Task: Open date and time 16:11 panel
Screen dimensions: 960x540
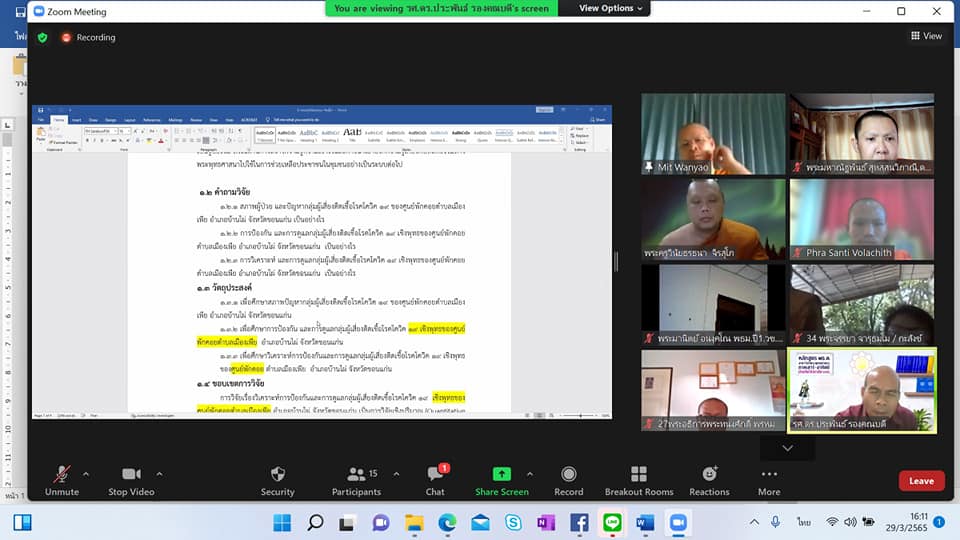Action: pyautogui.click(x=906, y=522)
